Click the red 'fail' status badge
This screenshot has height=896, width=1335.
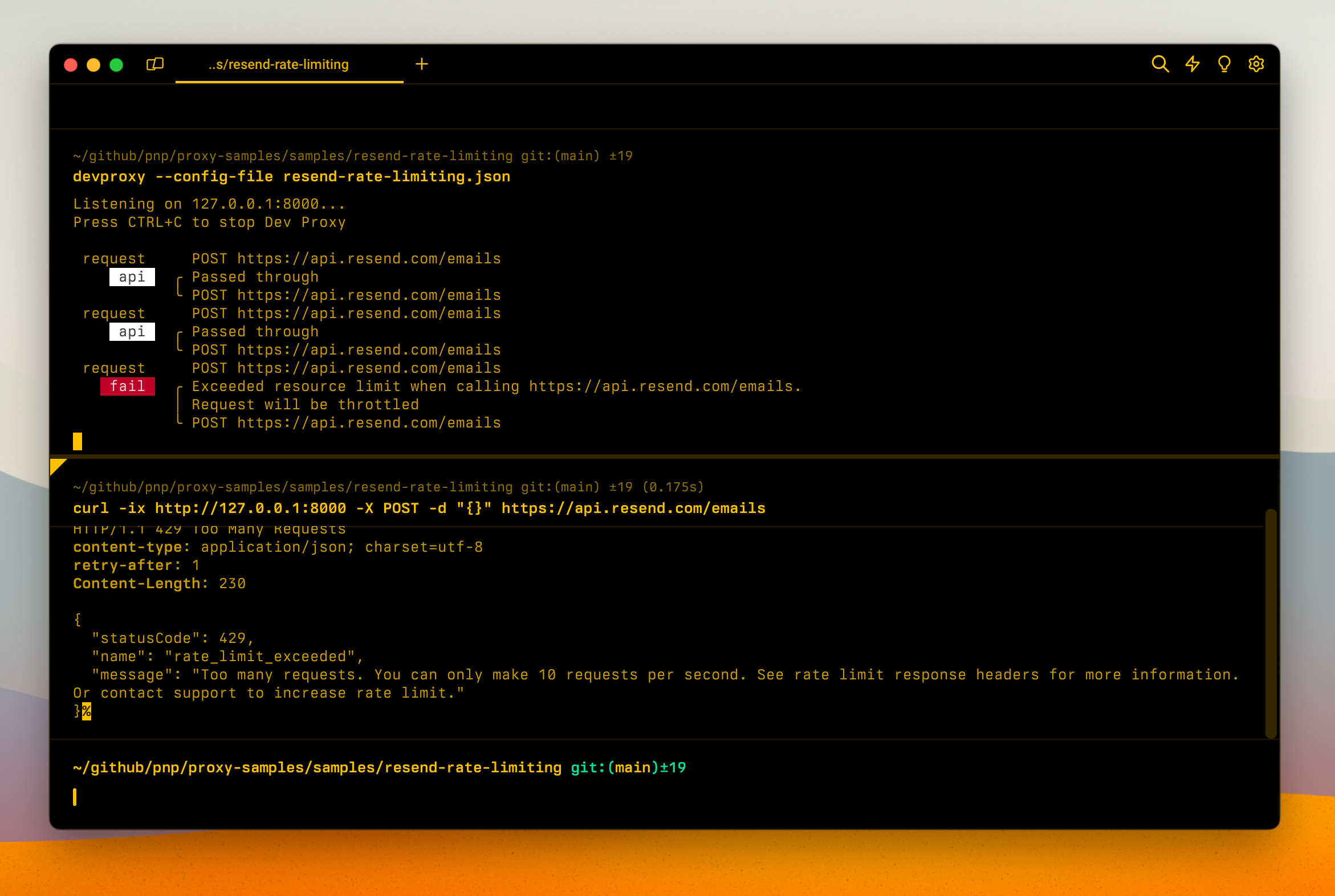click(128, 386)
